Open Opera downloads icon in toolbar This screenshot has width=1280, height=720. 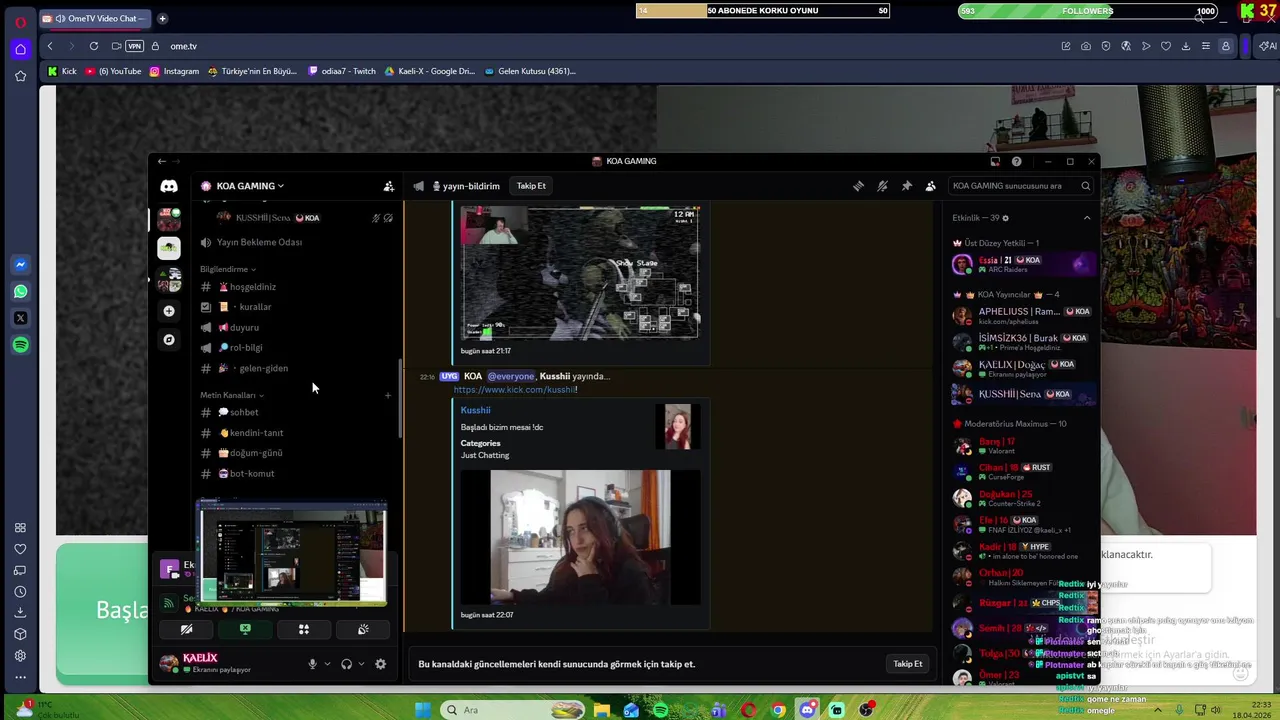(x=1186, y=46)
